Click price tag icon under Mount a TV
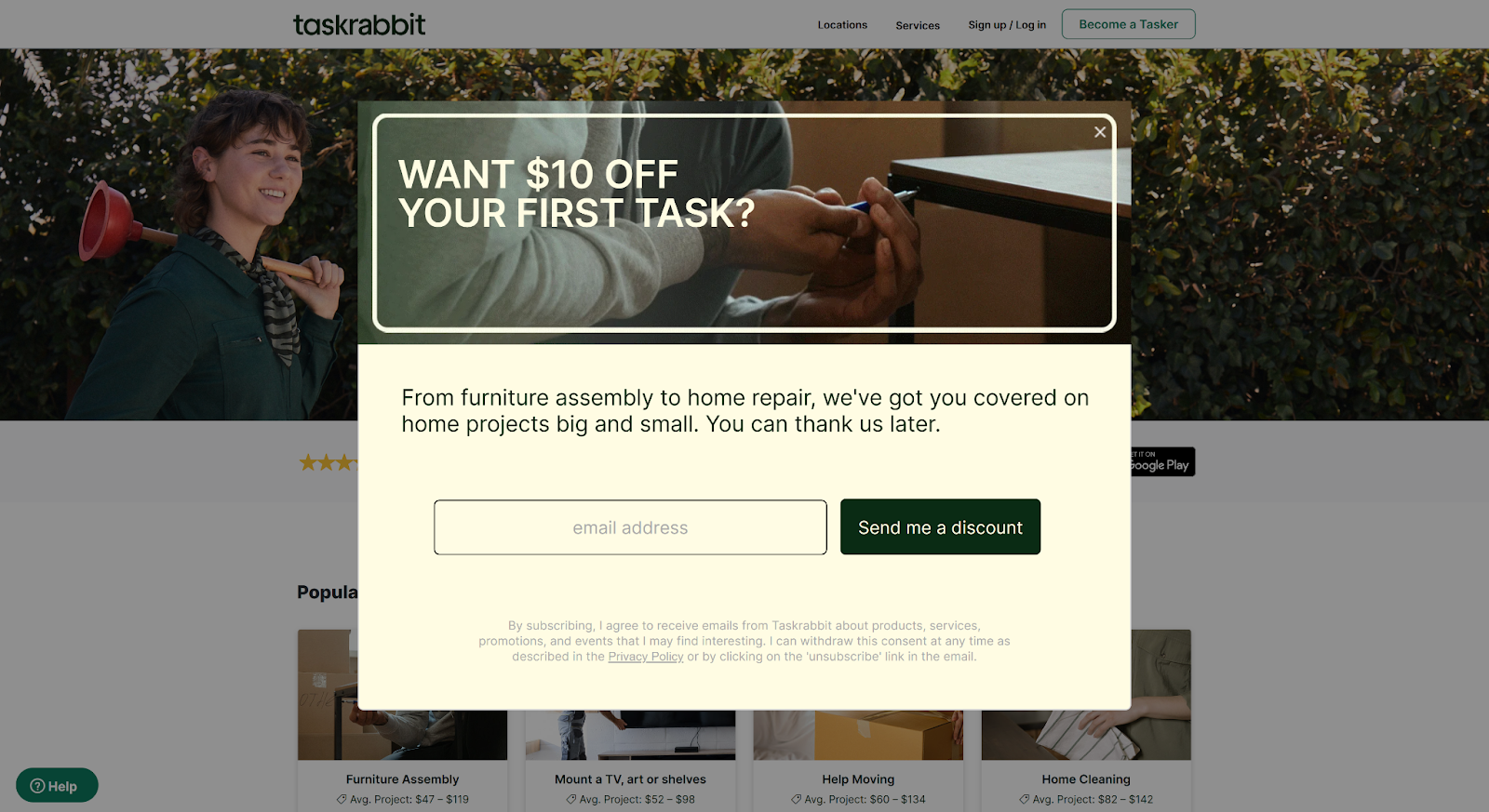The image size is (1489, 812). click(571, 799)
